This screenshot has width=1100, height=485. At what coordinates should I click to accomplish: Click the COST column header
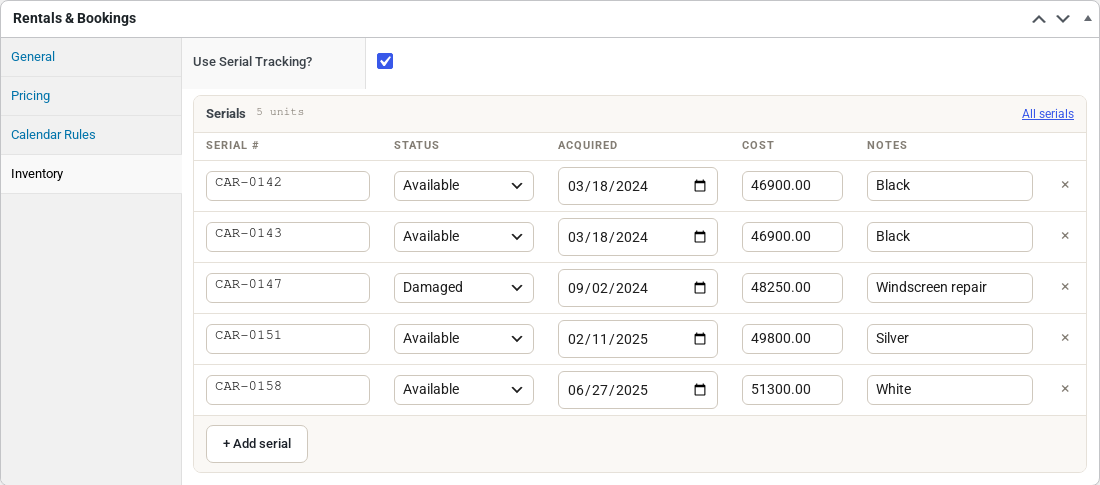pyautogui.click(x=758, y=145)
